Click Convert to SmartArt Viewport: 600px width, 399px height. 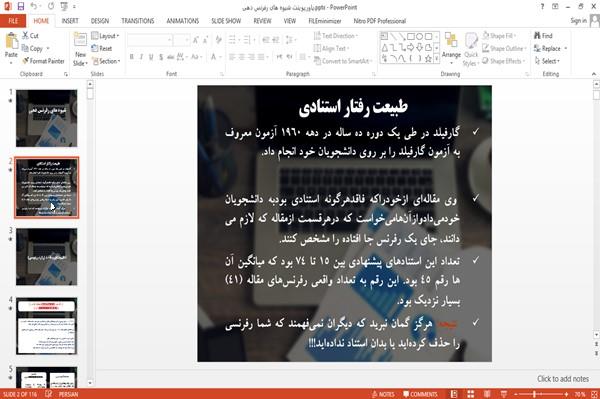[x=342, y=61]
